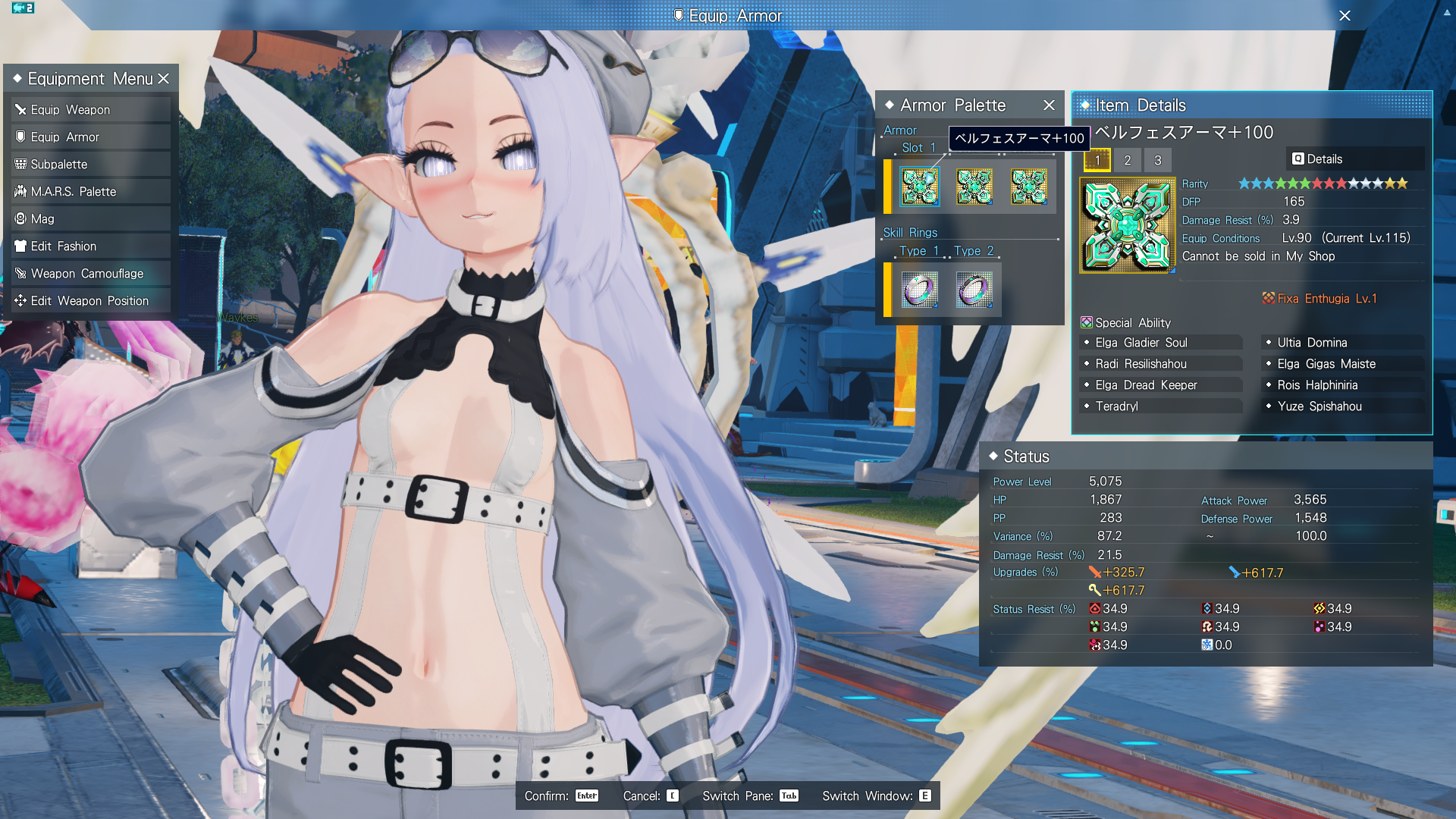Select the third armor slot icon
Viewport: 1456px width, 819px height.
(1029, 187)
